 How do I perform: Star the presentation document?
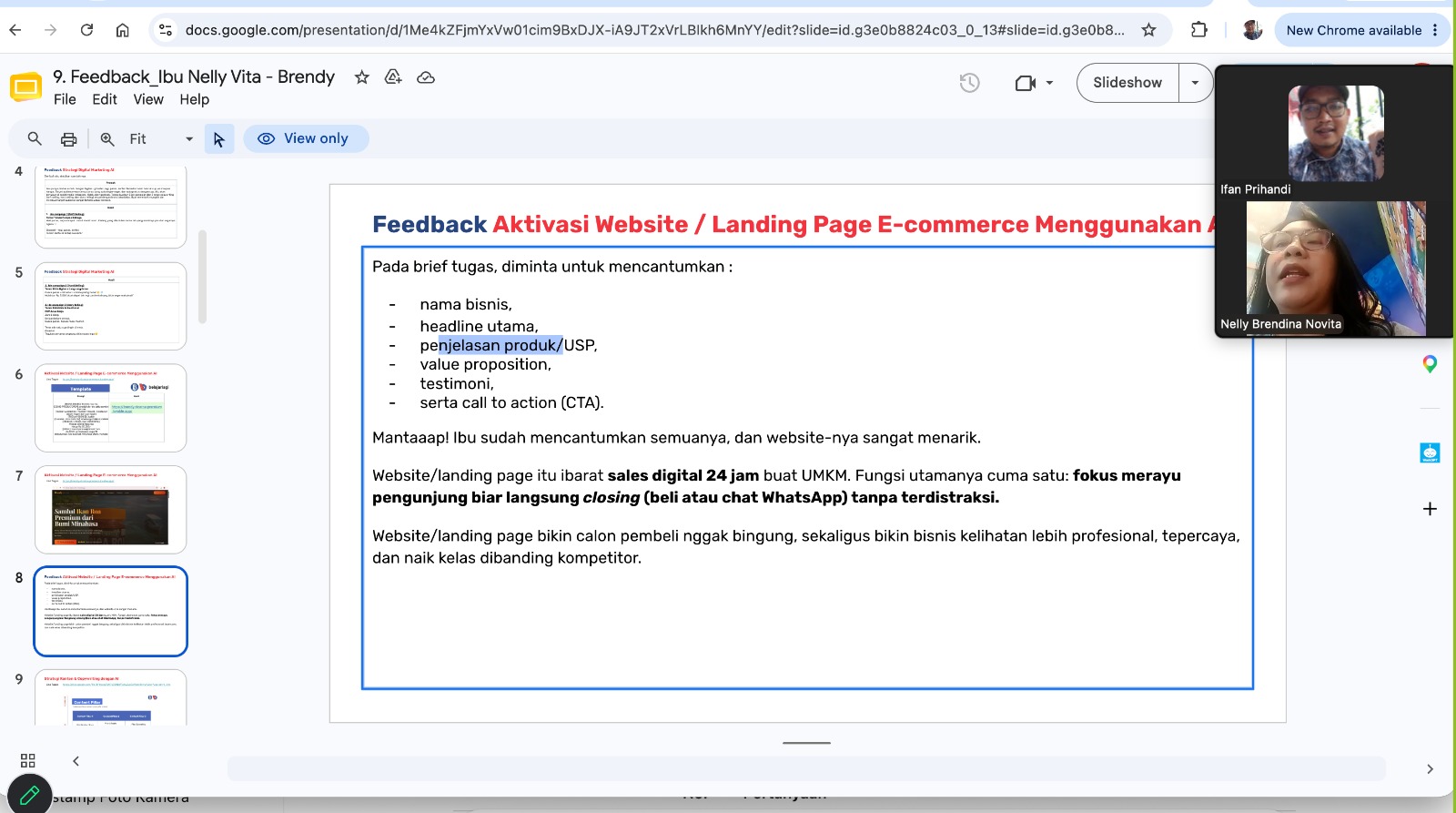[362, 77]
